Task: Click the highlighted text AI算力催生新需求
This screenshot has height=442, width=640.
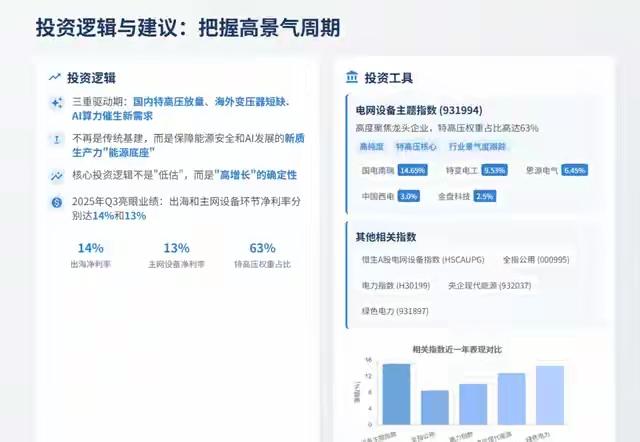Action: click(x=112, y=116)
